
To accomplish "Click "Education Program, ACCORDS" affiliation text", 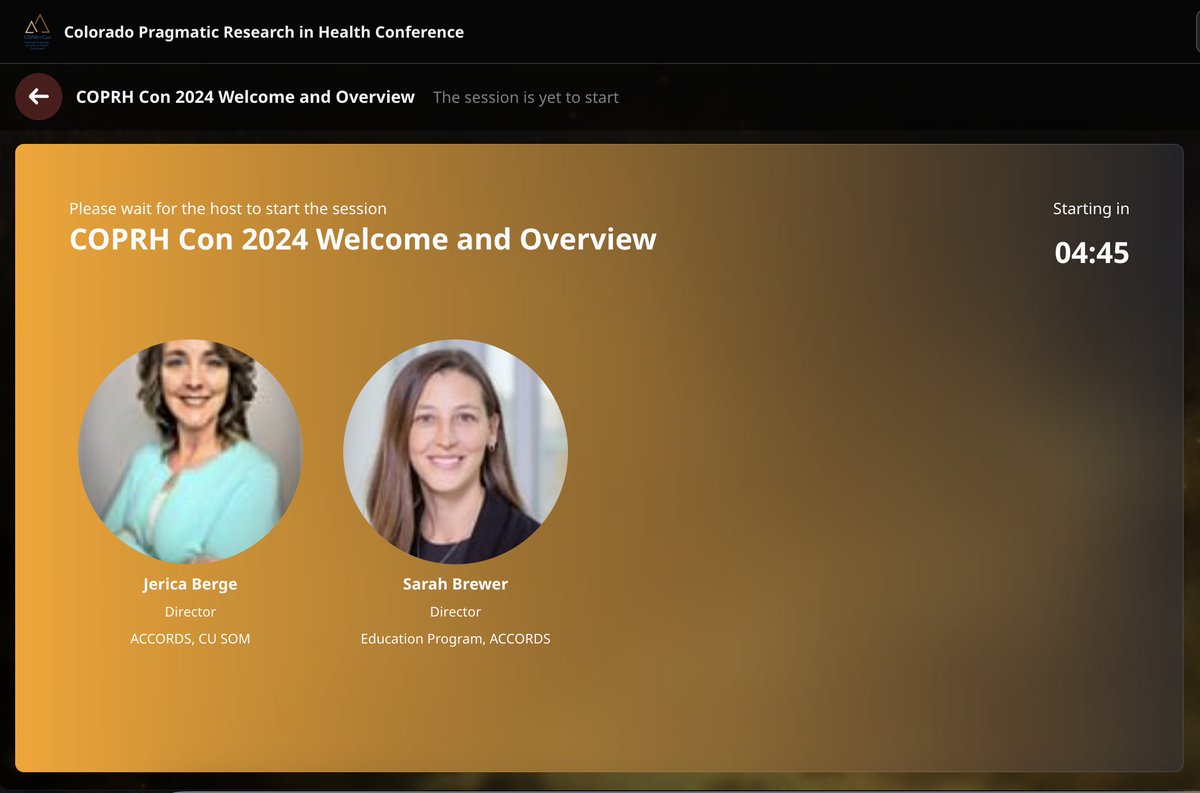I will (455, 638).
